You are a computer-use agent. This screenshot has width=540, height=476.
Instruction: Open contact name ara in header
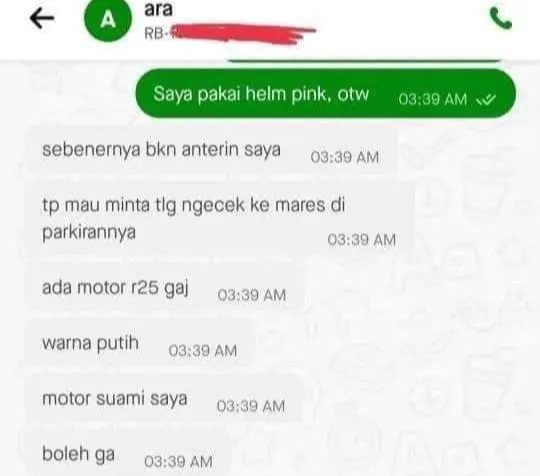click(158, 9)
